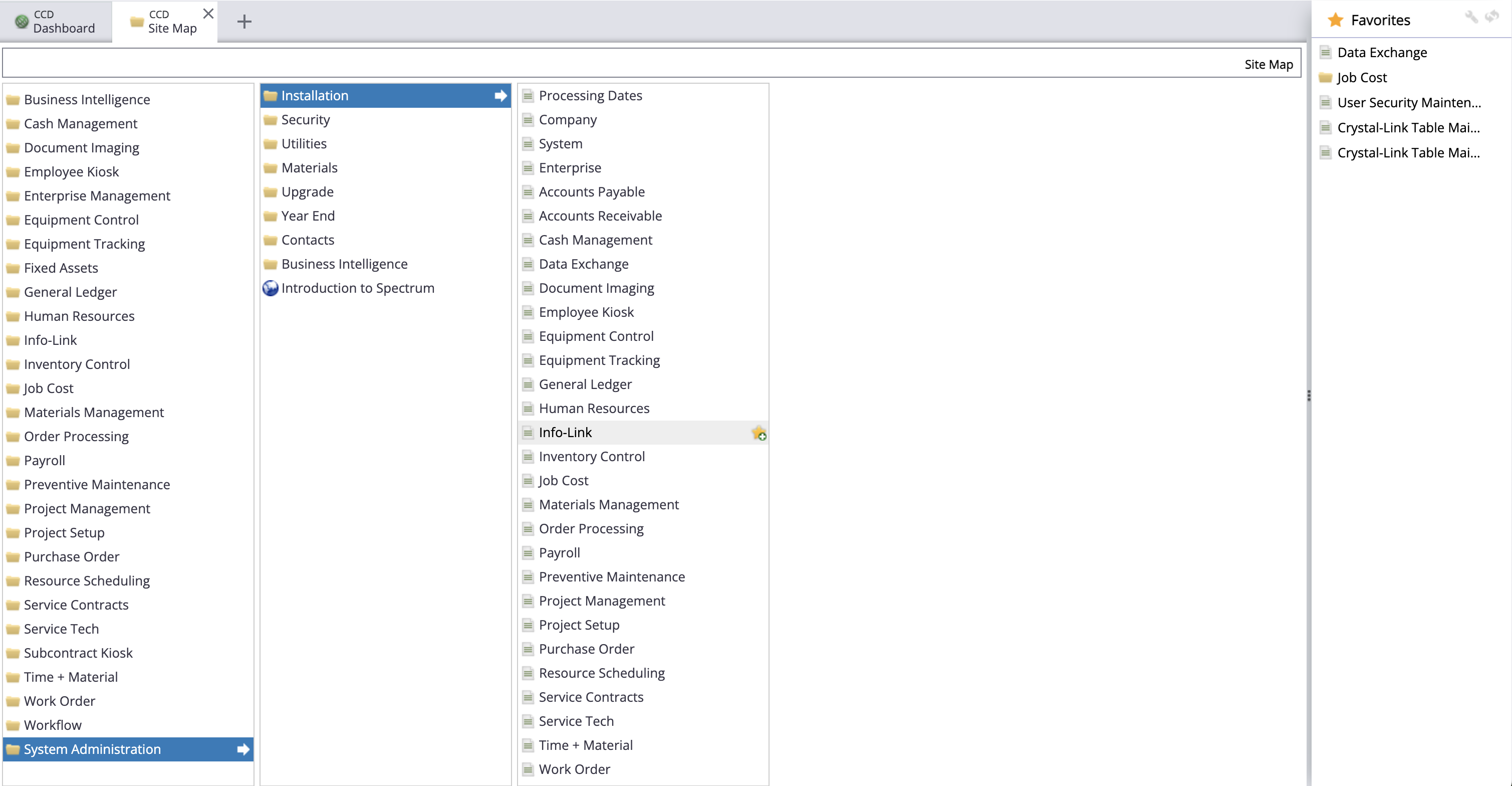
Task: Open Accounts Receivable installation item
Action: (600, 216)
